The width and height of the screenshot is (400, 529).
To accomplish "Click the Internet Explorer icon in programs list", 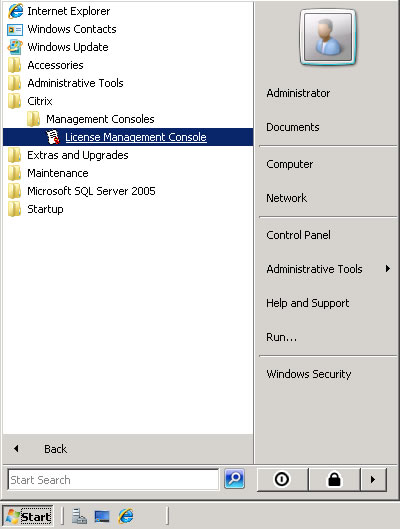I will pos(15,11).
